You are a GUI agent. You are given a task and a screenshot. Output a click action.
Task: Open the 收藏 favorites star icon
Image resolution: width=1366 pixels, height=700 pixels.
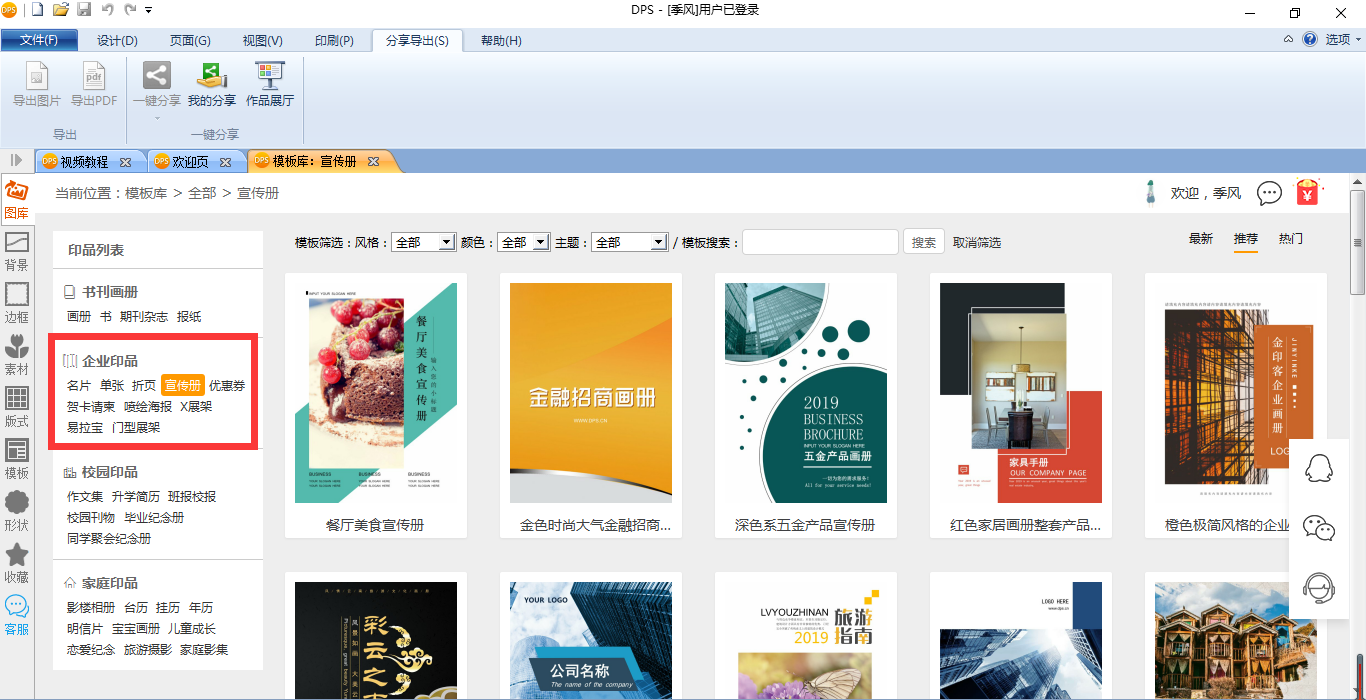coord(17,563)
